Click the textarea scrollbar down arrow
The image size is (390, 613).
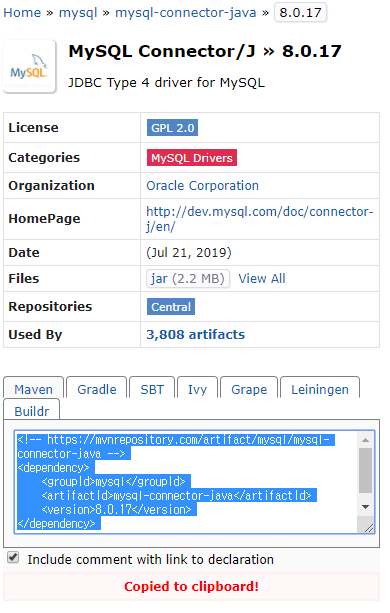(365, 507)
